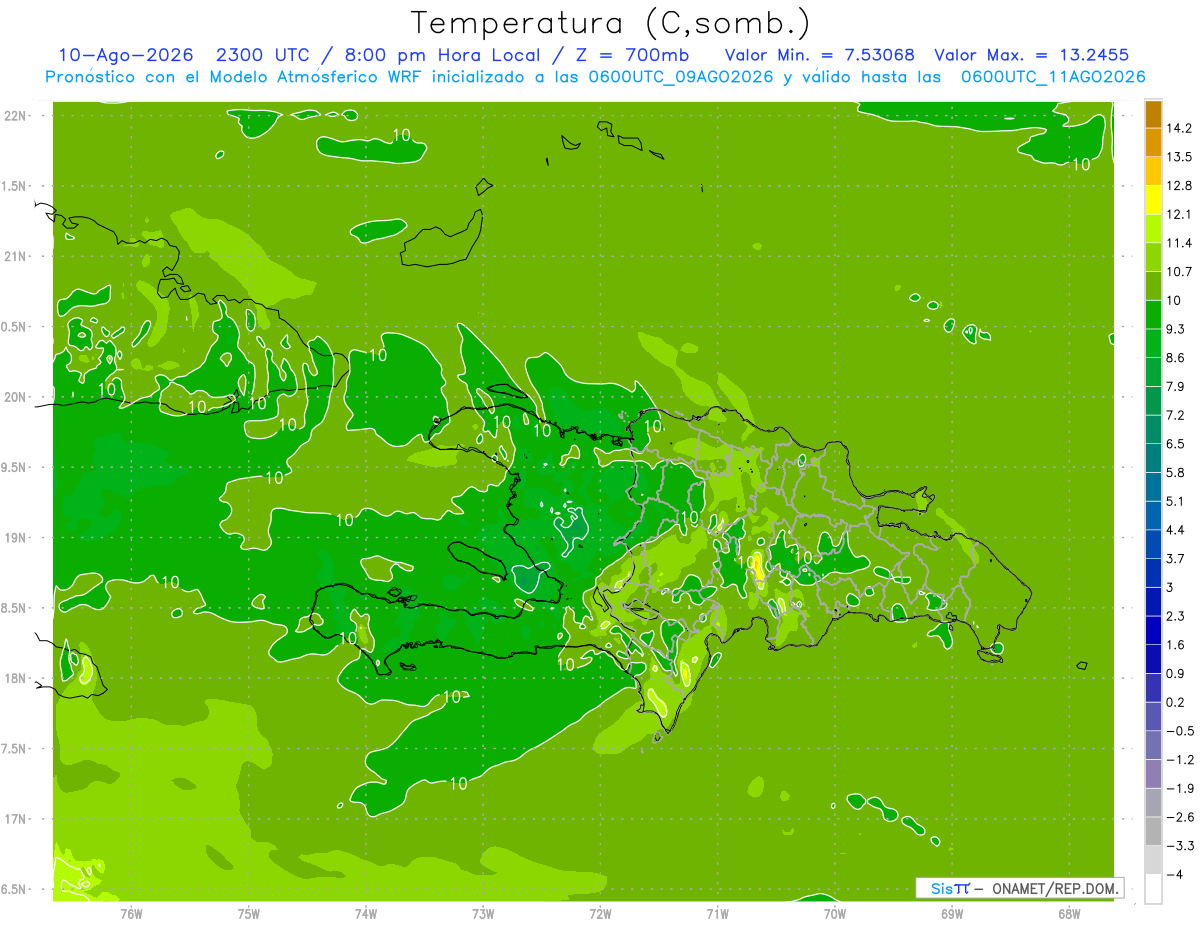Select the dark blue swatch between 1.6 and 0.9

pyautogui.click(x=1153, y=659)
